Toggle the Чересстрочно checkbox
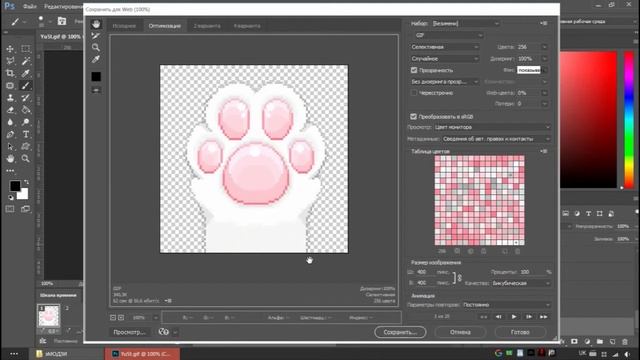This screenshot has width=640, height=360. pyautogui.click(x=414, y=93)
